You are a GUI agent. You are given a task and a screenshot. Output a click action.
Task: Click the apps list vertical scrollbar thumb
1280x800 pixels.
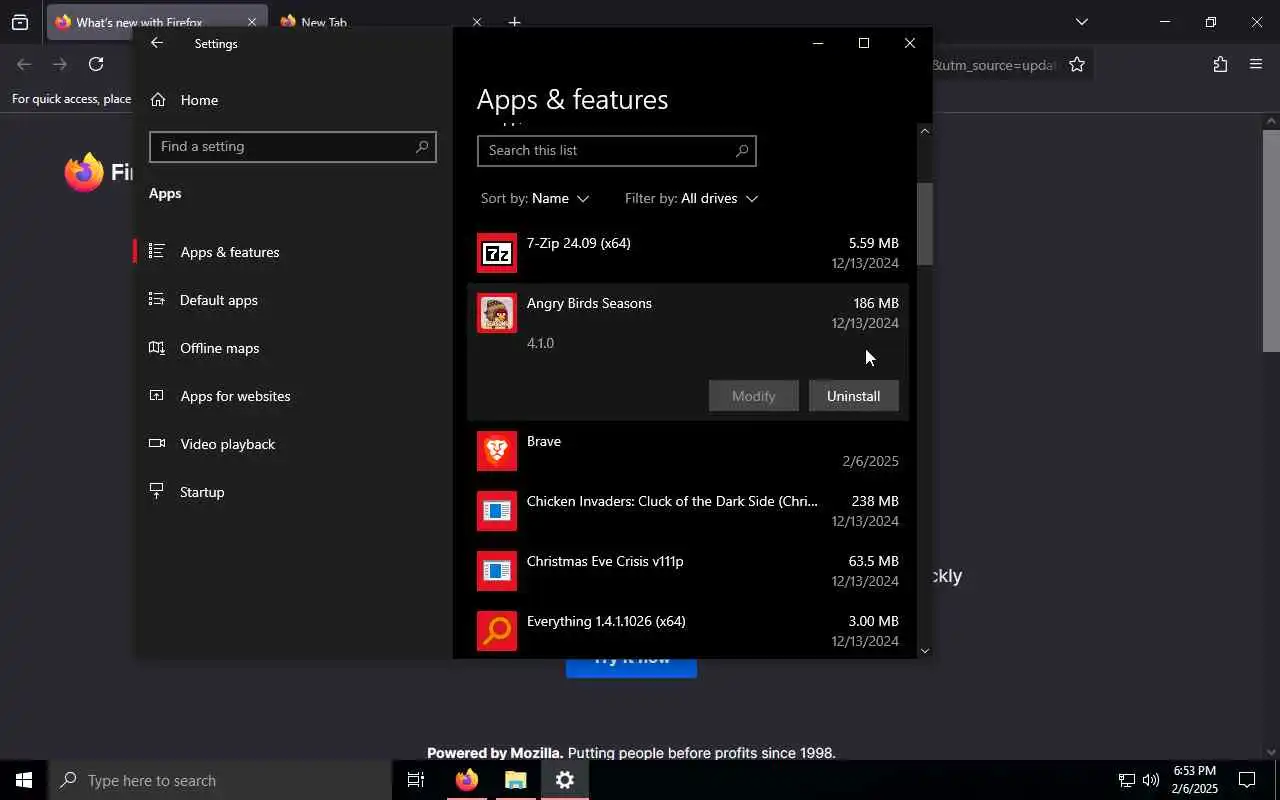pyautogui.click(x=925, y=224)
